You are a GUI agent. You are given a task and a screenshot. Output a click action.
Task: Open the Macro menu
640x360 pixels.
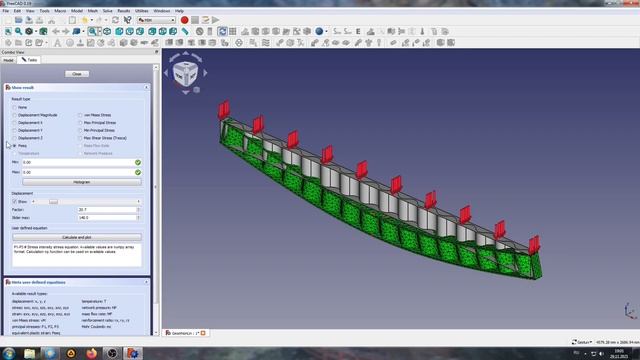coord(60,11)
